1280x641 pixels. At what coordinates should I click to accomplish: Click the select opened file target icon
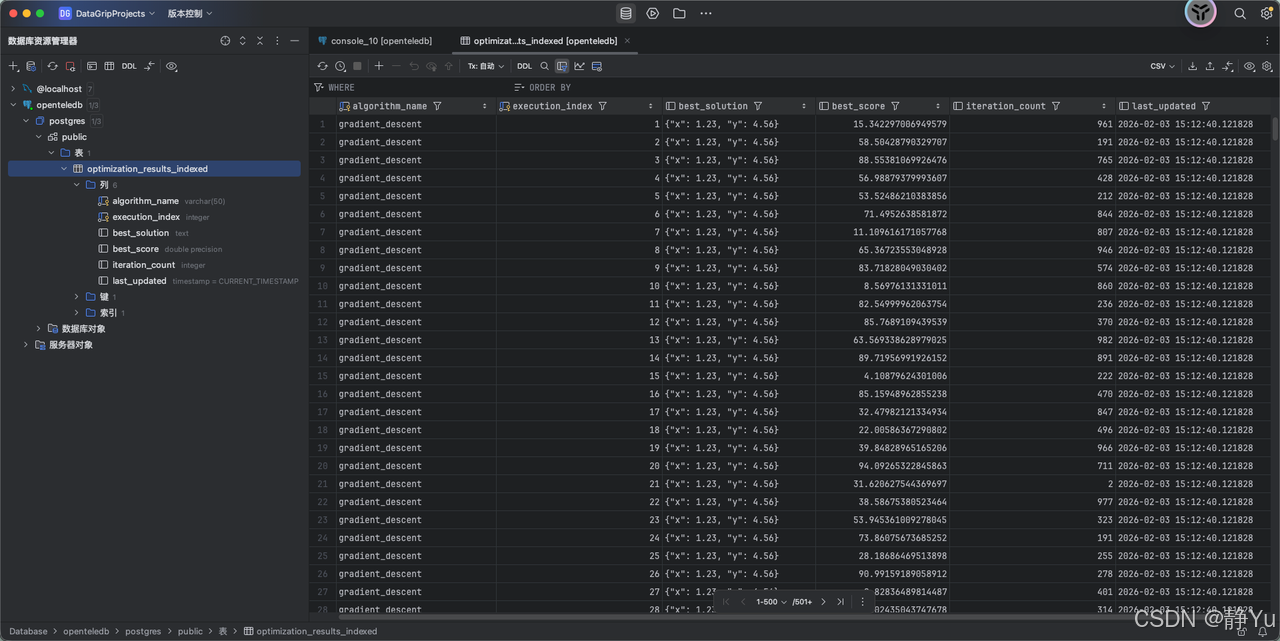(225, 41)
